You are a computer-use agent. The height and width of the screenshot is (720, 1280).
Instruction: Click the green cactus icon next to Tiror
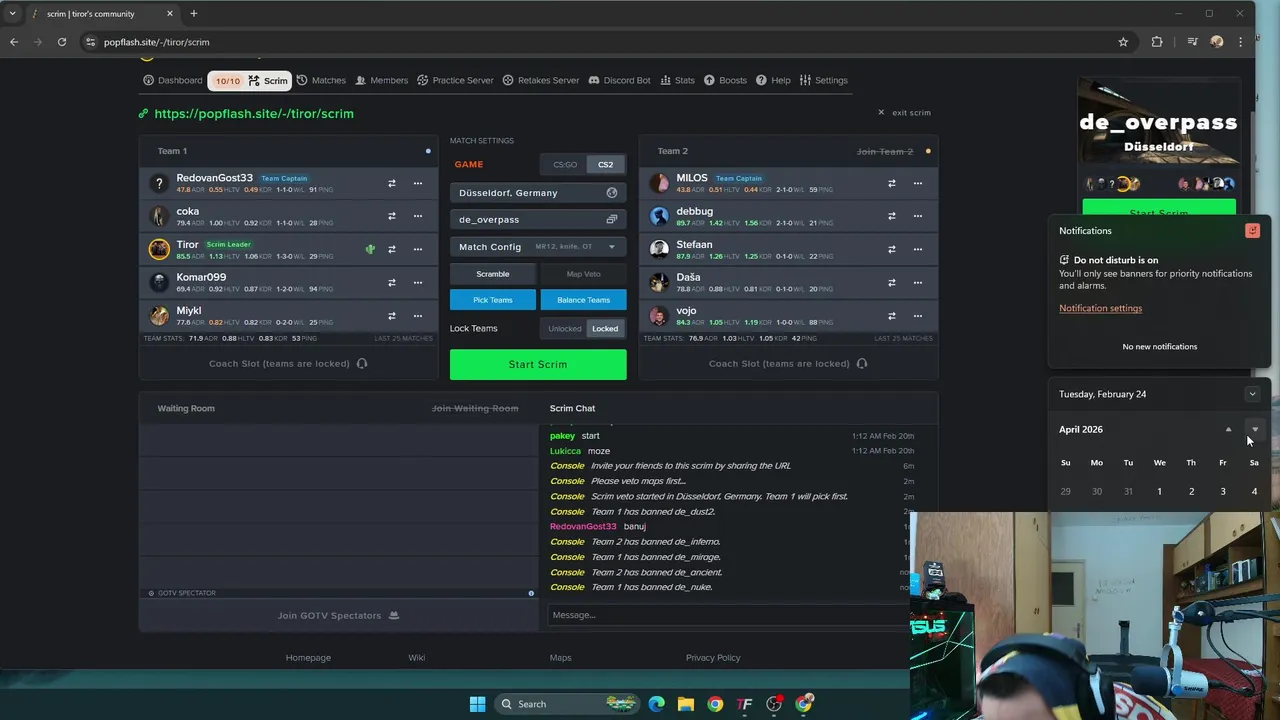(x=370, y=249)
